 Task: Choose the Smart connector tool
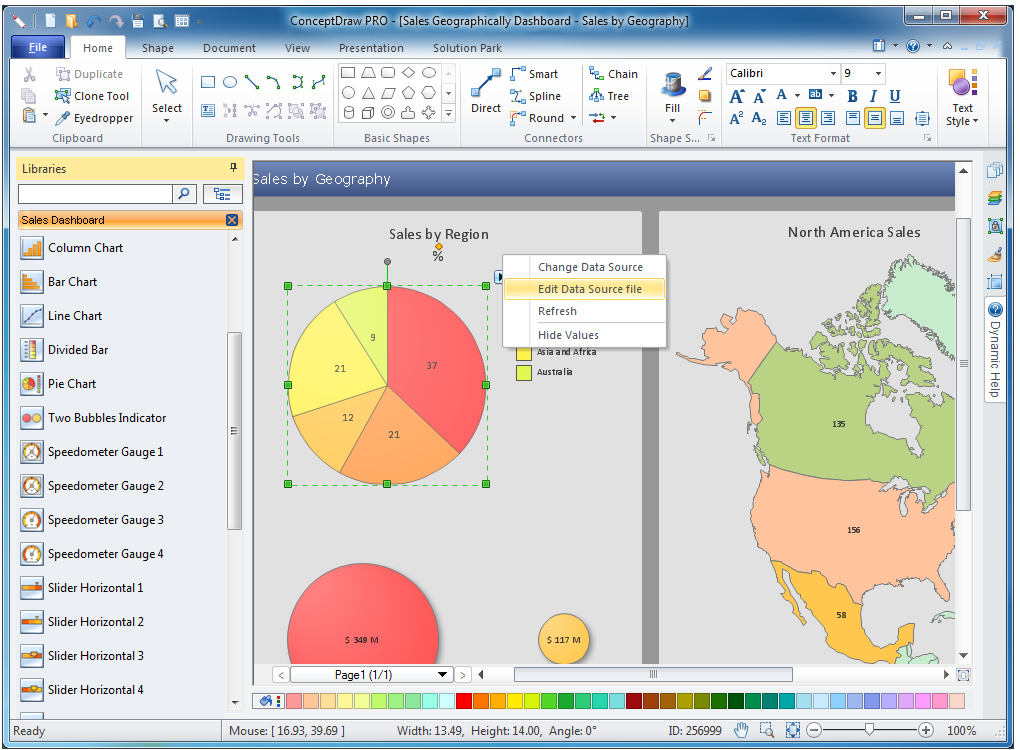[533, 74]
